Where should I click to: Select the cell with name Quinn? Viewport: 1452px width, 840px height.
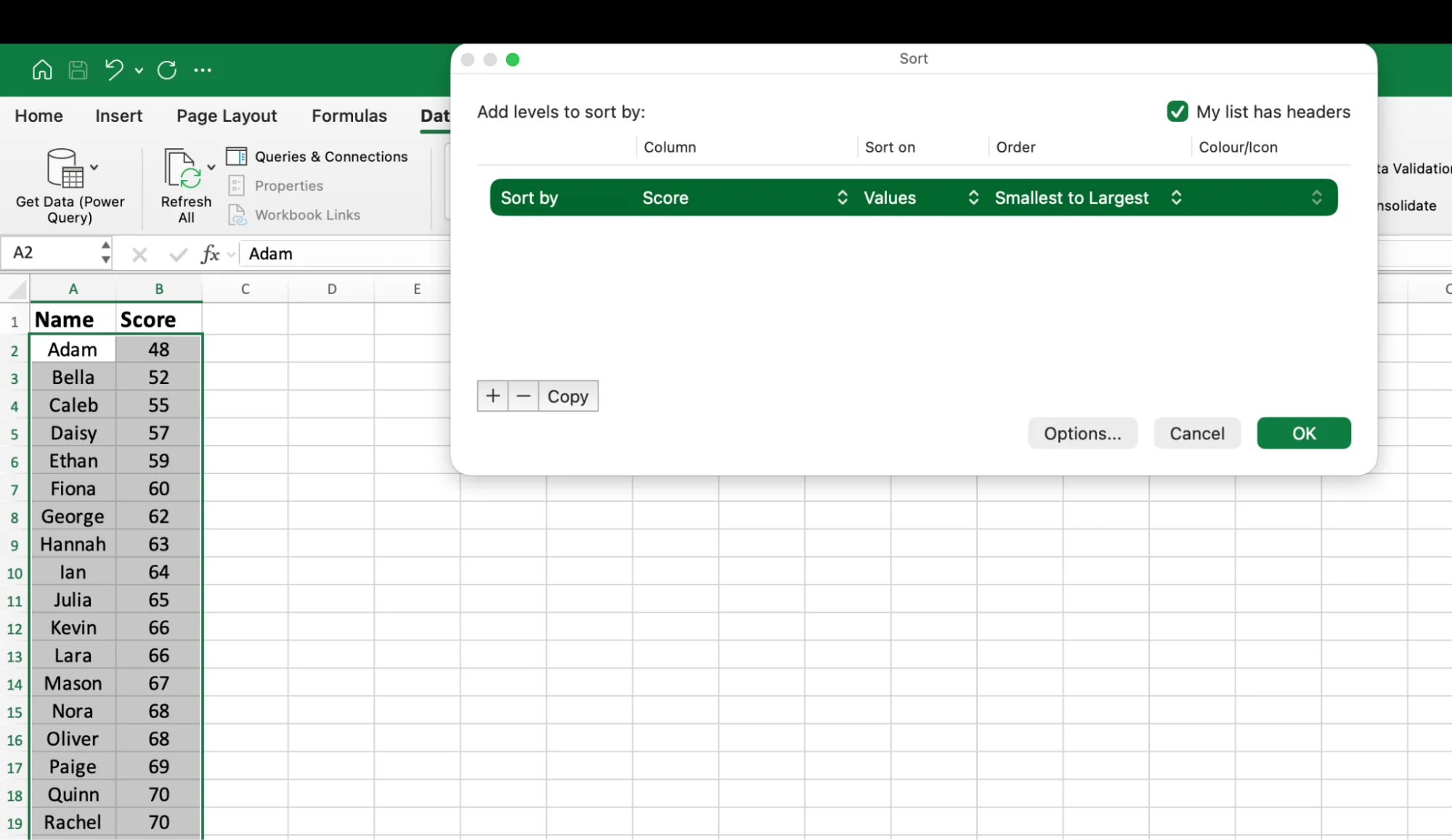(73, 794)
